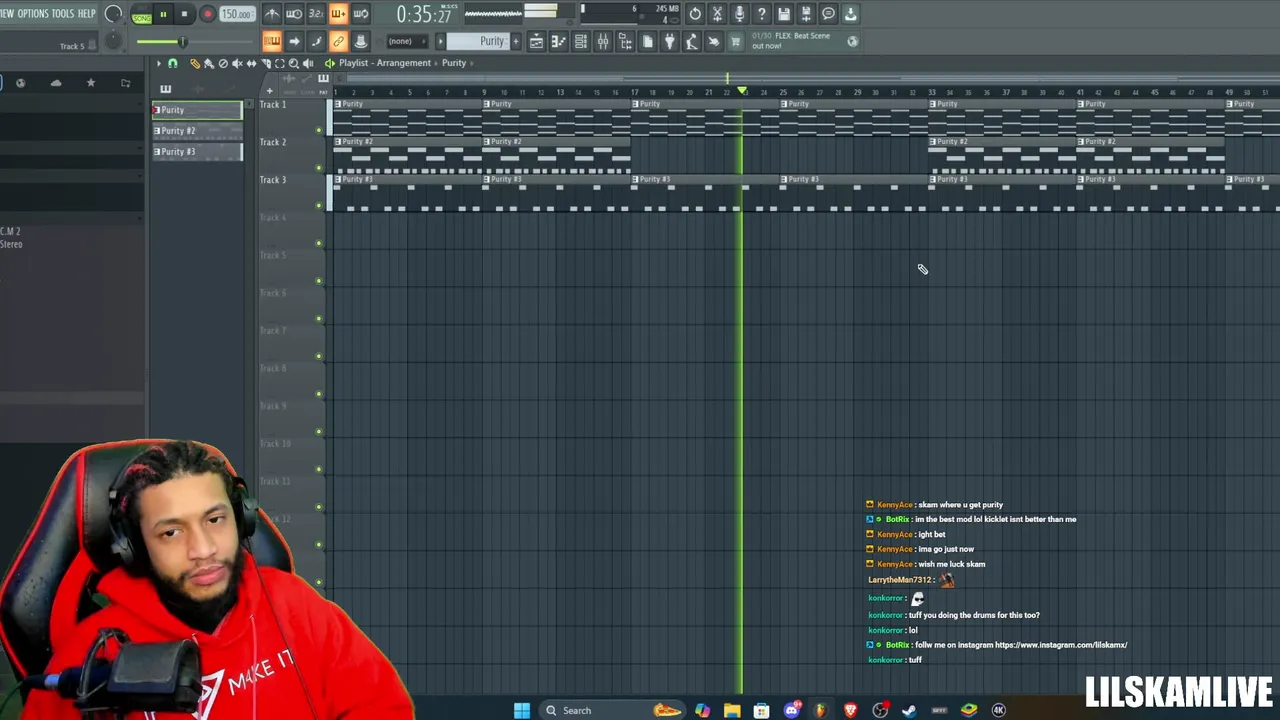Open the Purity pattern selector
This screenshot has height=720, width=1280.
pos(479,41)
